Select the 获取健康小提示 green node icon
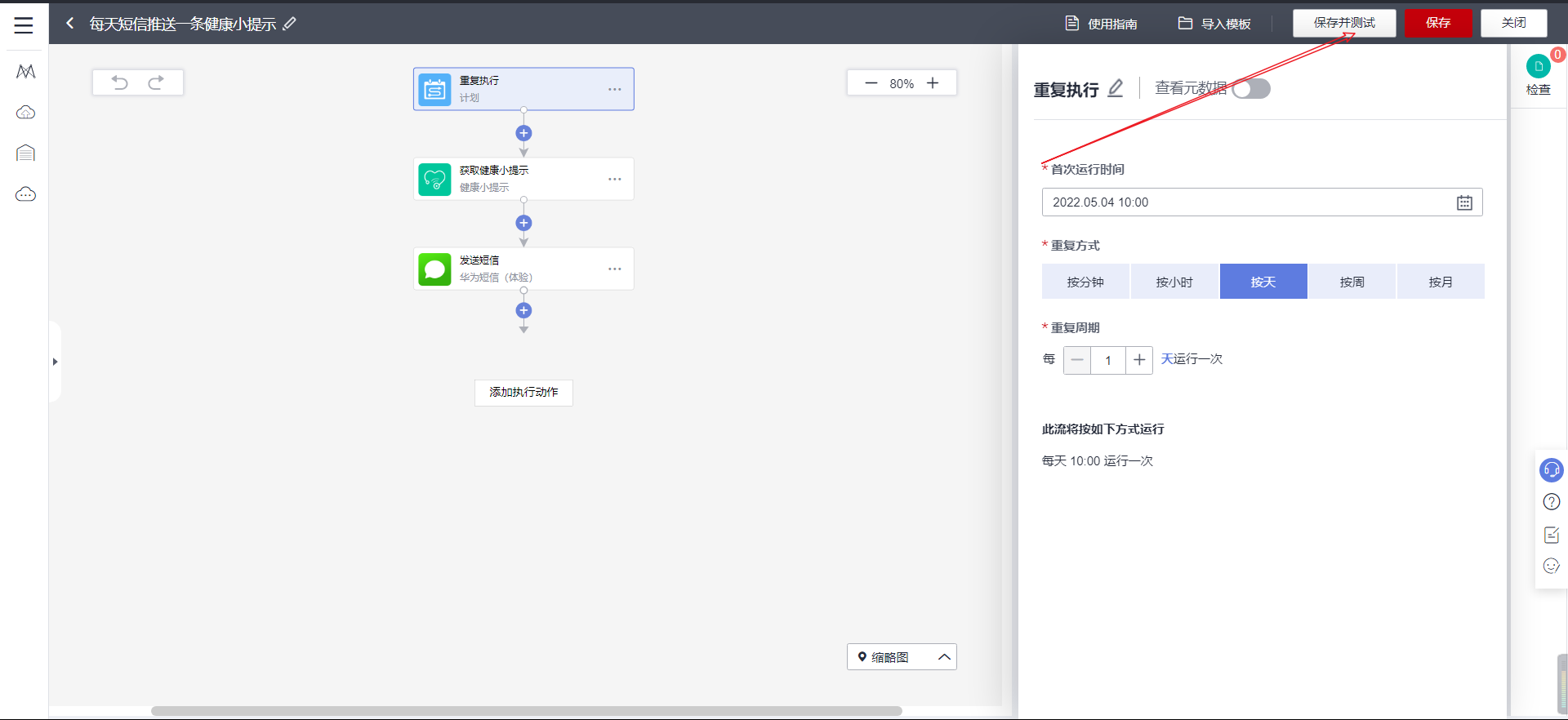The image size is (1568, 720). coord(434,179)
